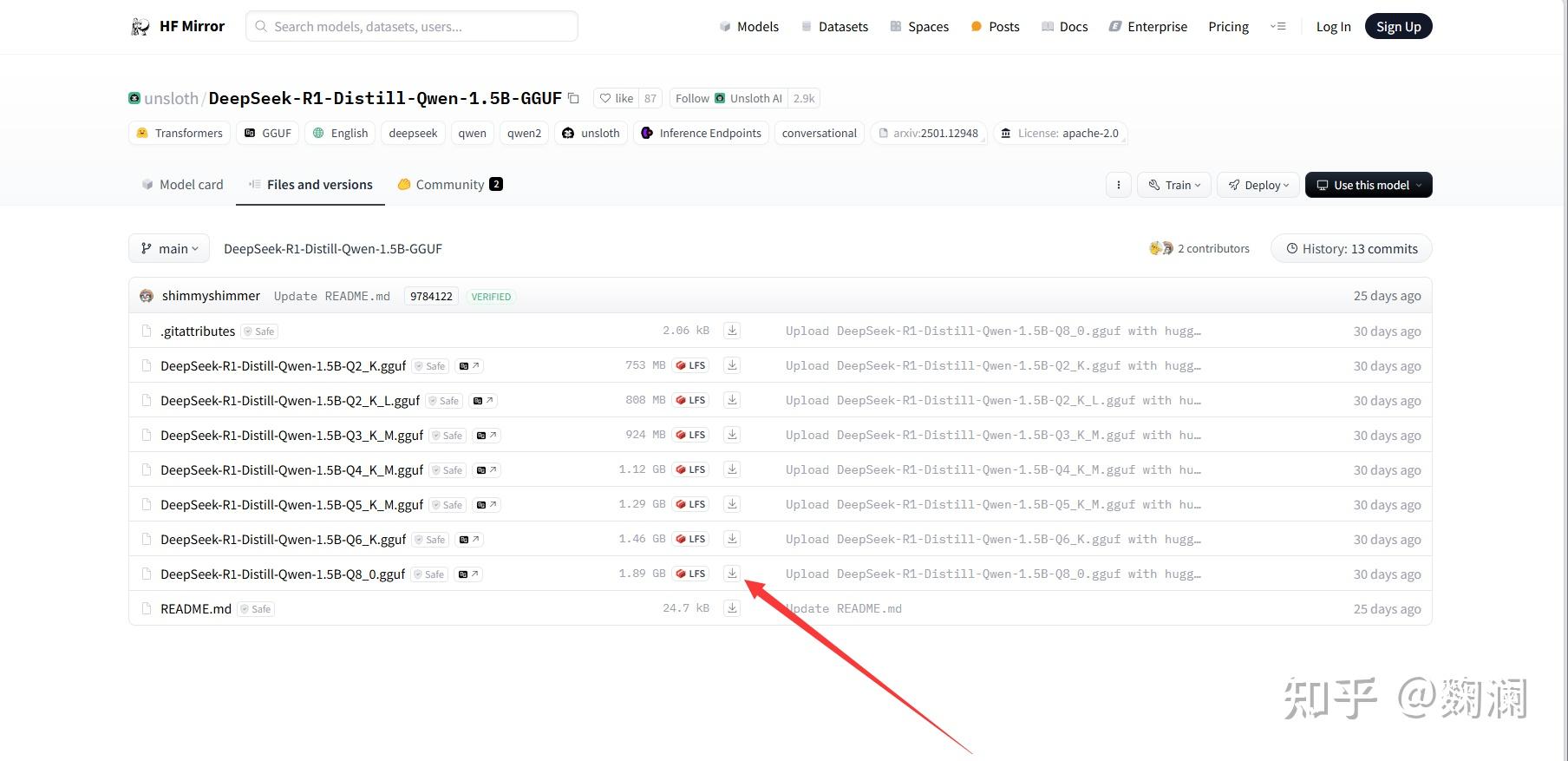The image size is (1568, 761).
Task: Open the Pricing page
Action: click(x=1228, y=27)
